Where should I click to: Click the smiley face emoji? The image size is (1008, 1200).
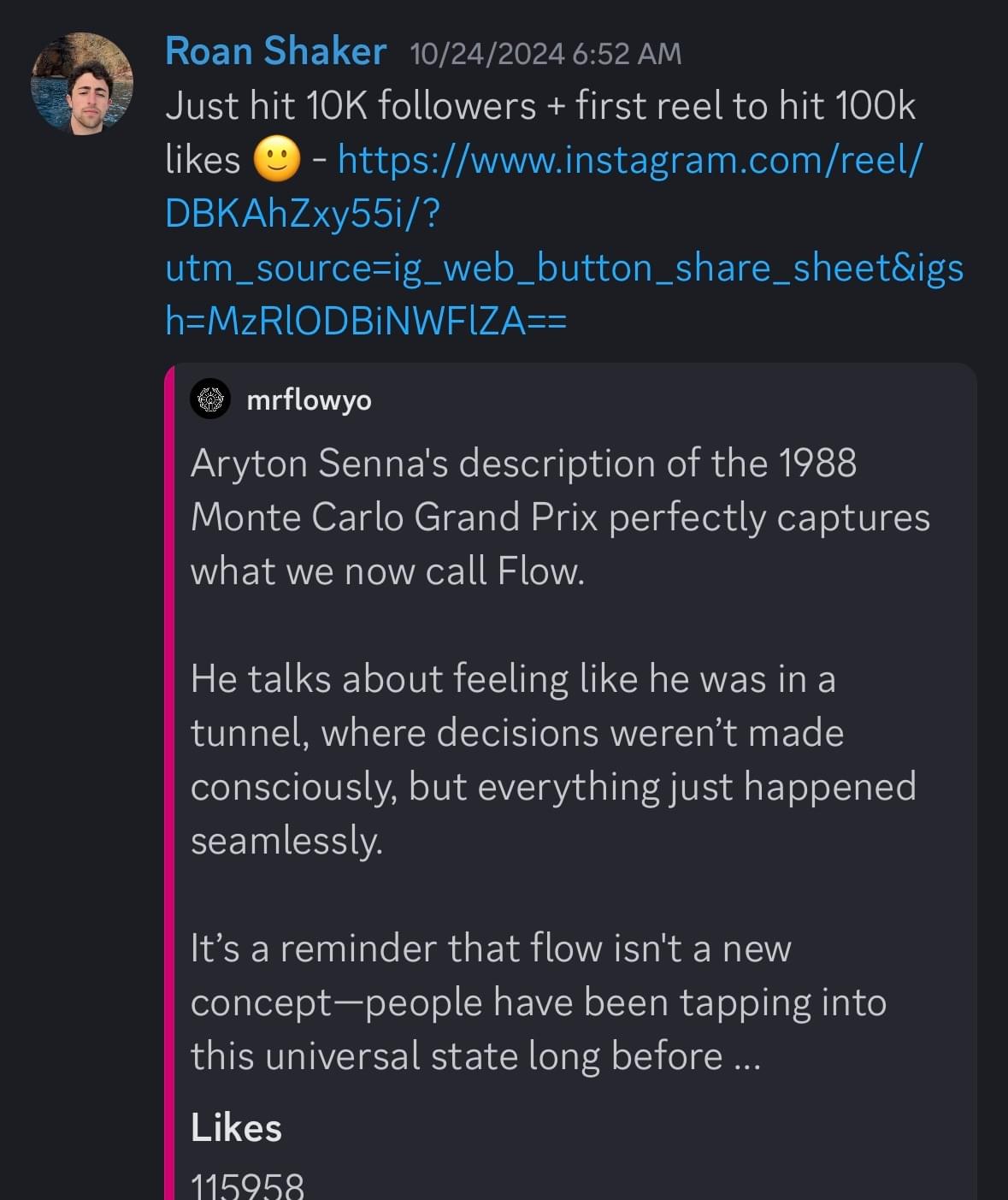point(277,160)
